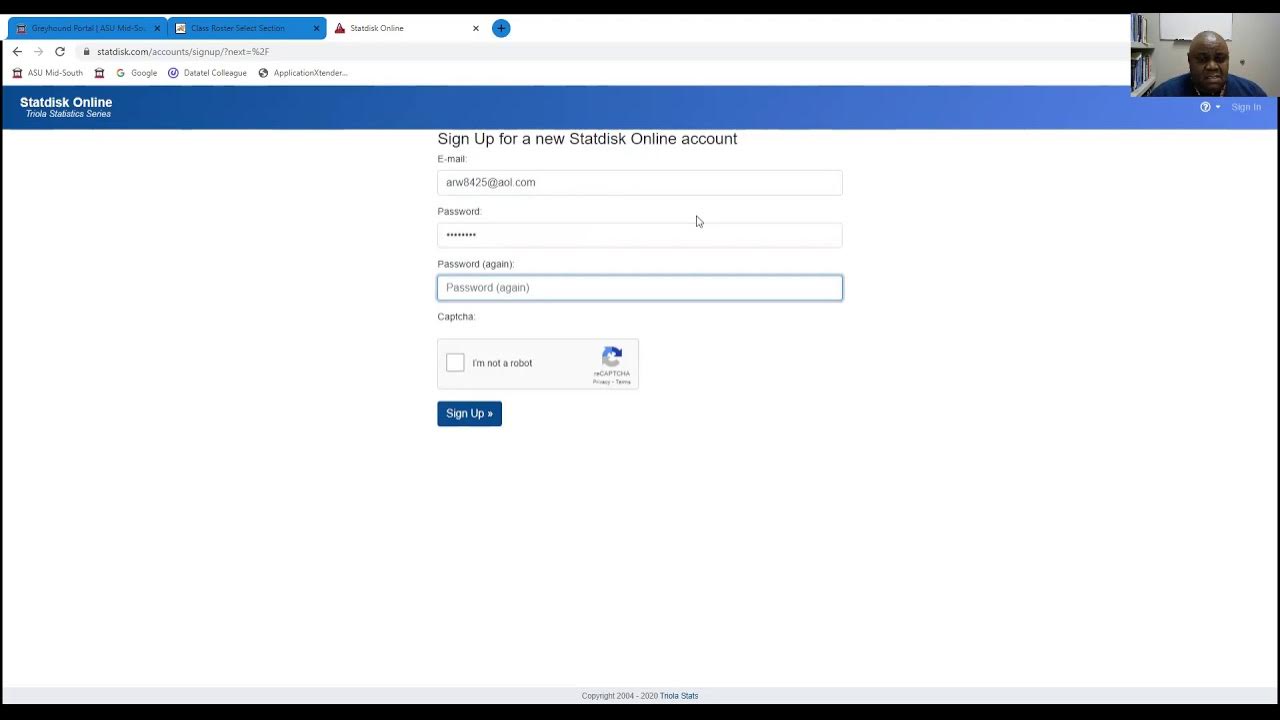Click the unlabeled bookmark icon before Google

(x=99, y=73)
